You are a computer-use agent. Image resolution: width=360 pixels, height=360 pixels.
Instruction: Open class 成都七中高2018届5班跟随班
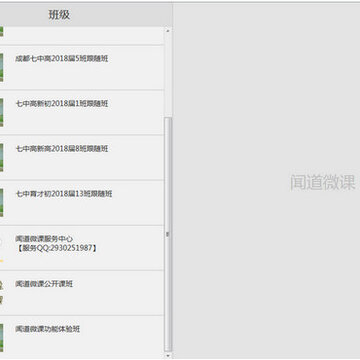[82, 68]
